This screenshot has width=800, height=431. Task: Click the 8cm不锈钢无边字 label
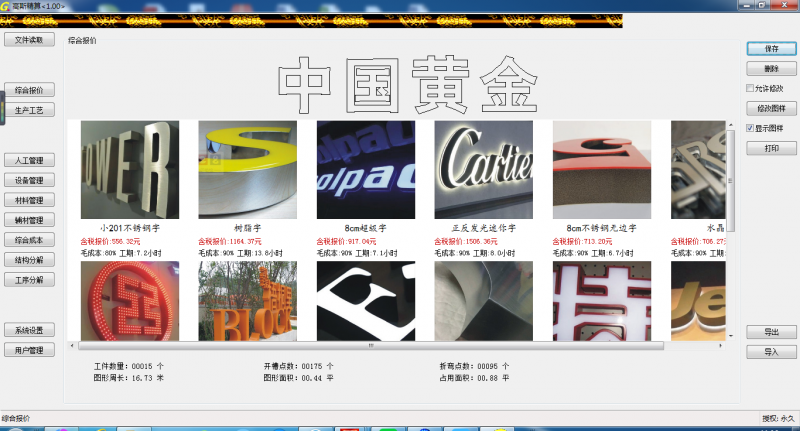pyautogui.click(x=602, y=229)
